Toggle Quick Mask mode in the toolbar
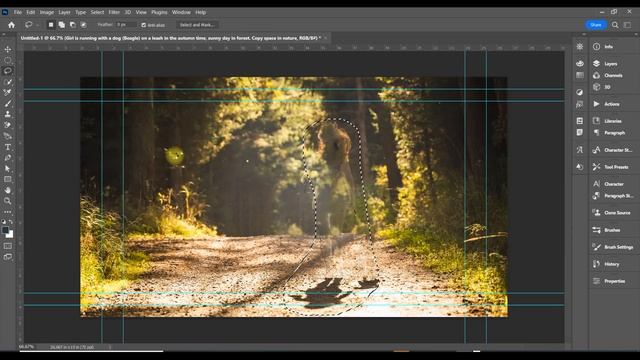The width and height of the screenshot is (640, 360). (8, 246)
